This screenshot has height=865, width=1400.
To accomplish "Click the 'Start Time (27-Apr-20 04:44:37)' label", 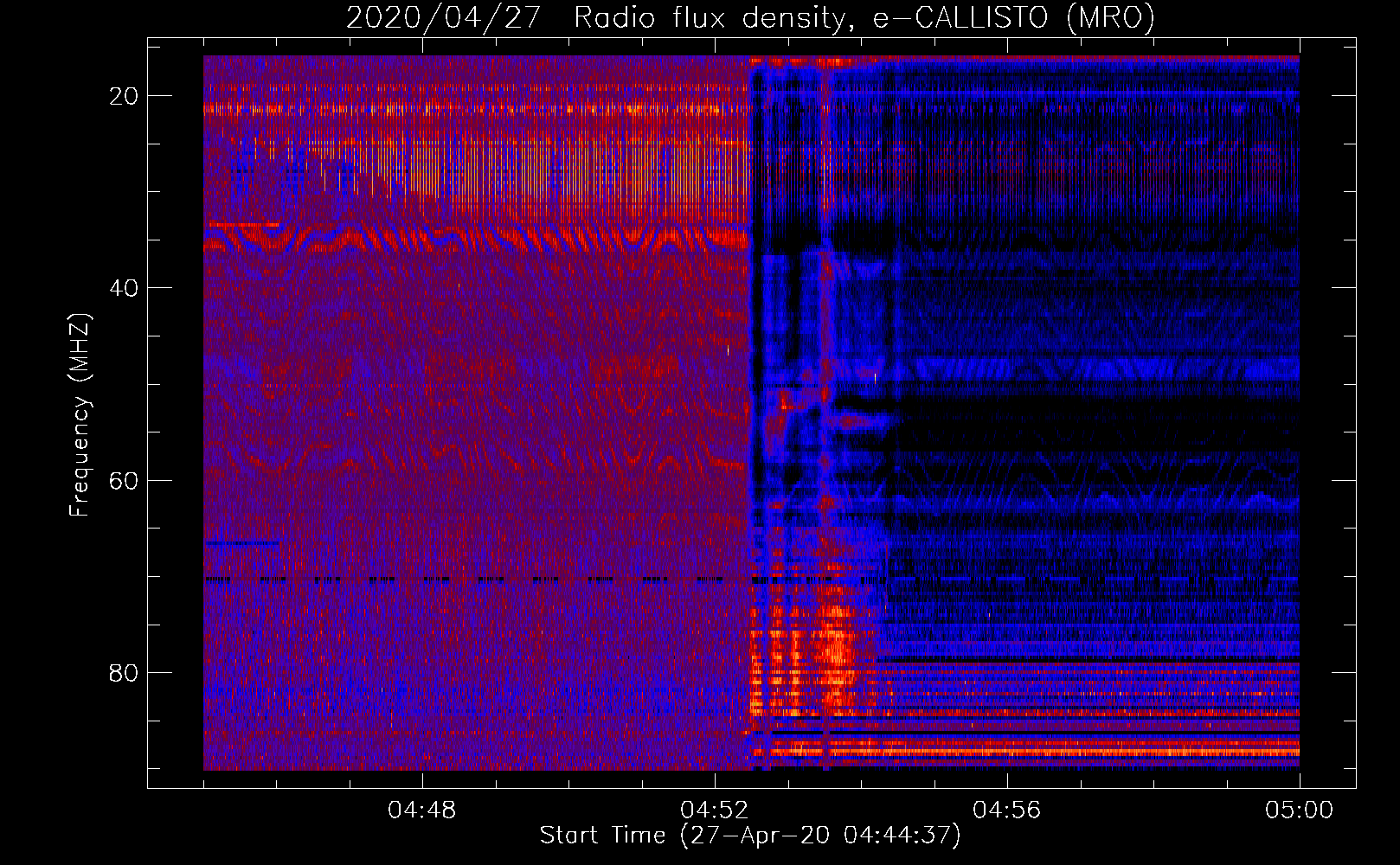I will point(750,836).
